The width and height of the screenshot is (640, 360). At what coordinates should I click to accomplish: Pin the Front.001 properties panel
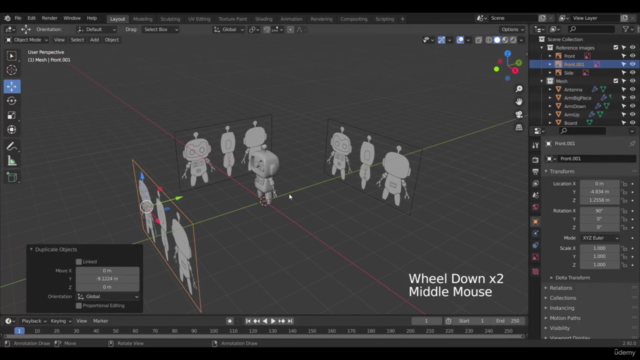click(x=632, y=144)
